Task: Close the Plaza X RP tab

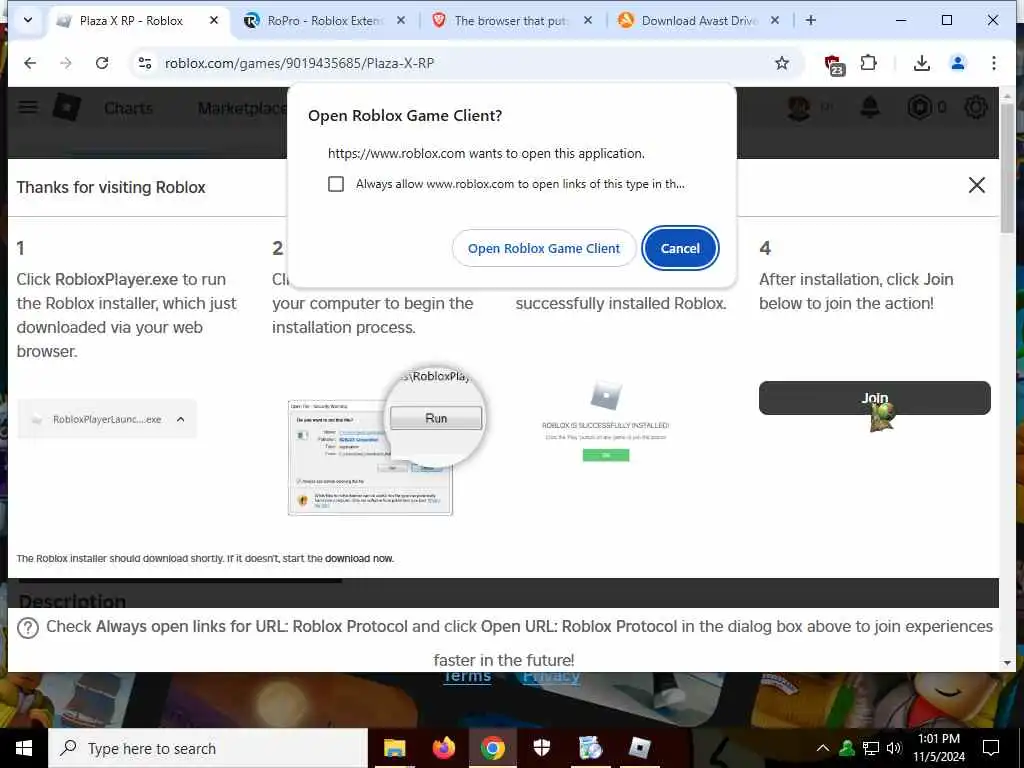Action: click(x=214, y=20)
